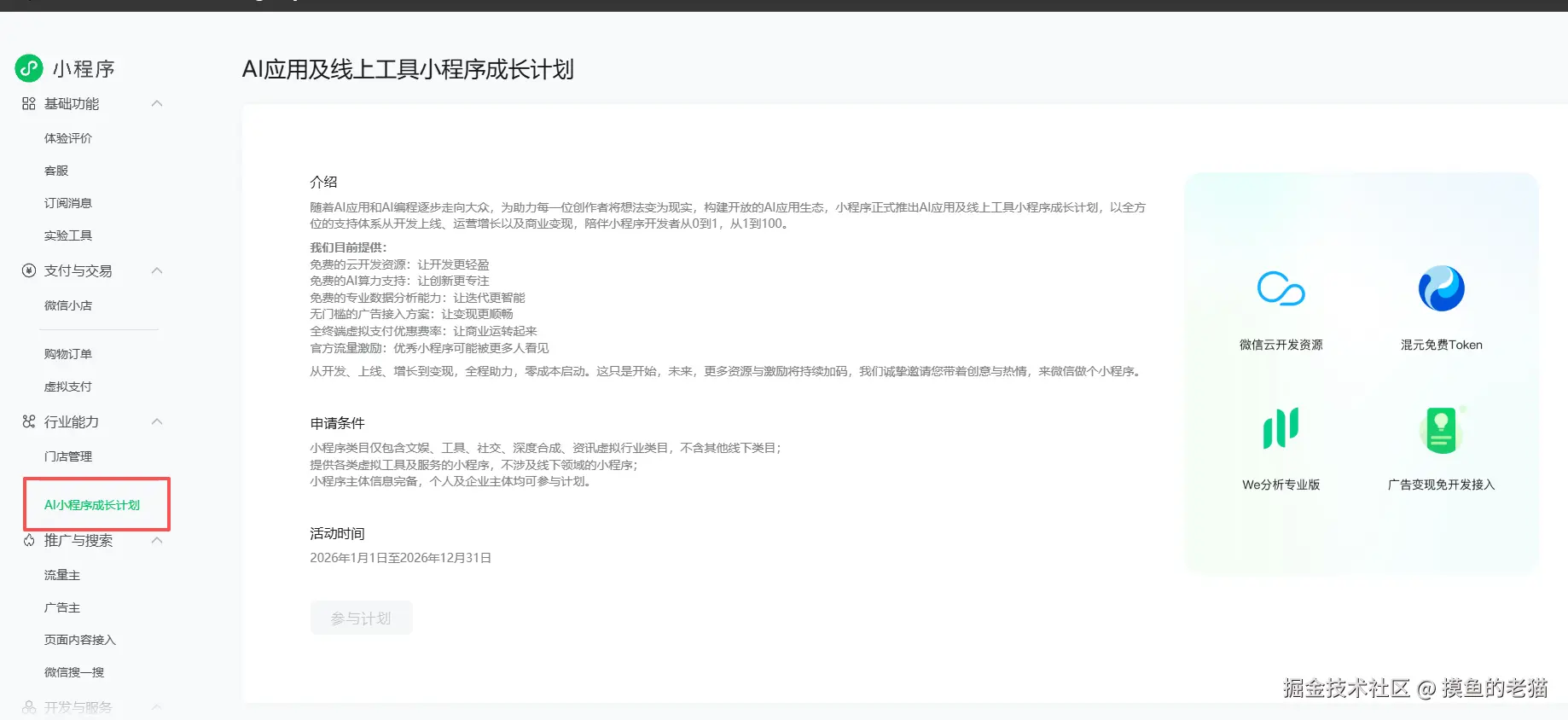Open 虚拟支付 menu item
Image resolution: width=1568 pixels, height=720 pixels.
pyautogui.click(x=68, y=386)
